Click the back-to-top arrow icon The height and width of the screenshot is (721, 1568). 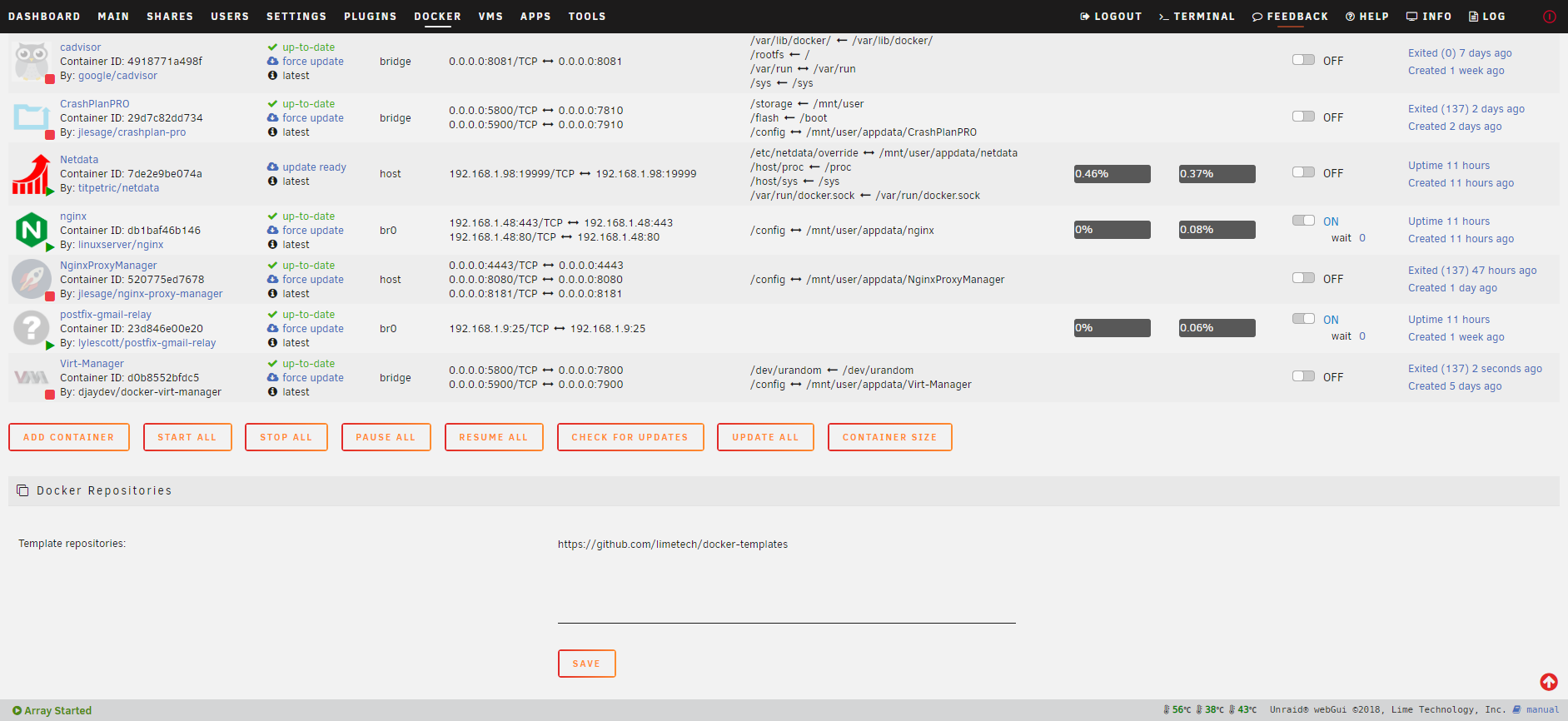point(1549,682)
